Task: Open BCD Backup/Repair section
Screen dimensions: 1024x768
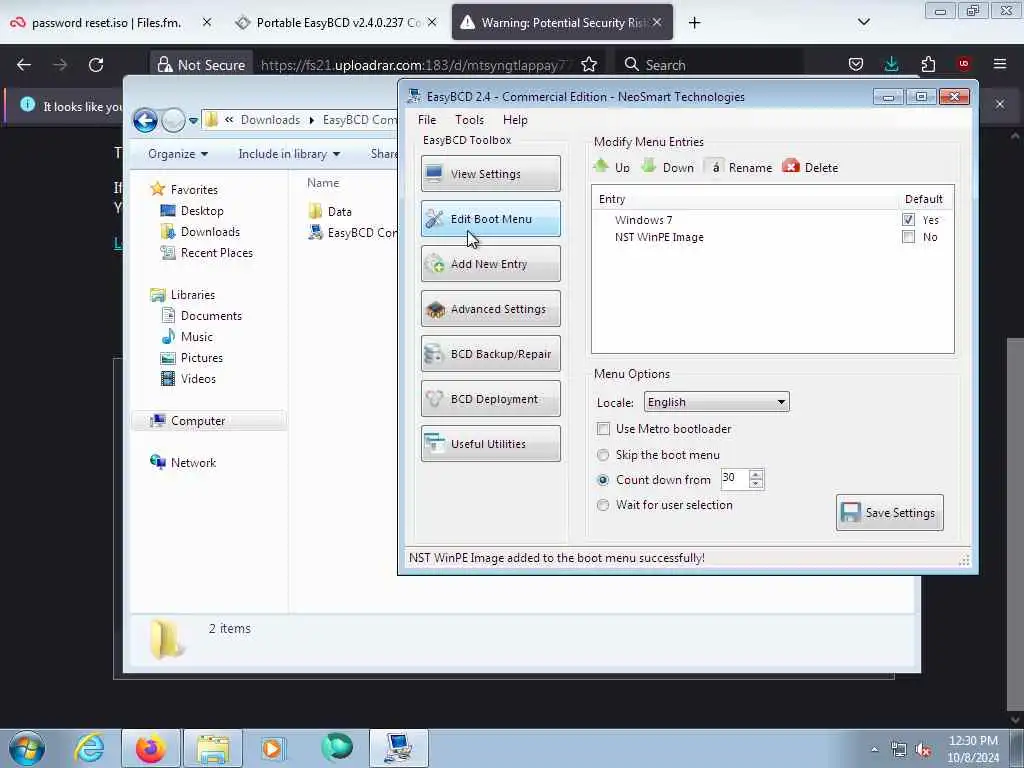Action: pos(490,354)
